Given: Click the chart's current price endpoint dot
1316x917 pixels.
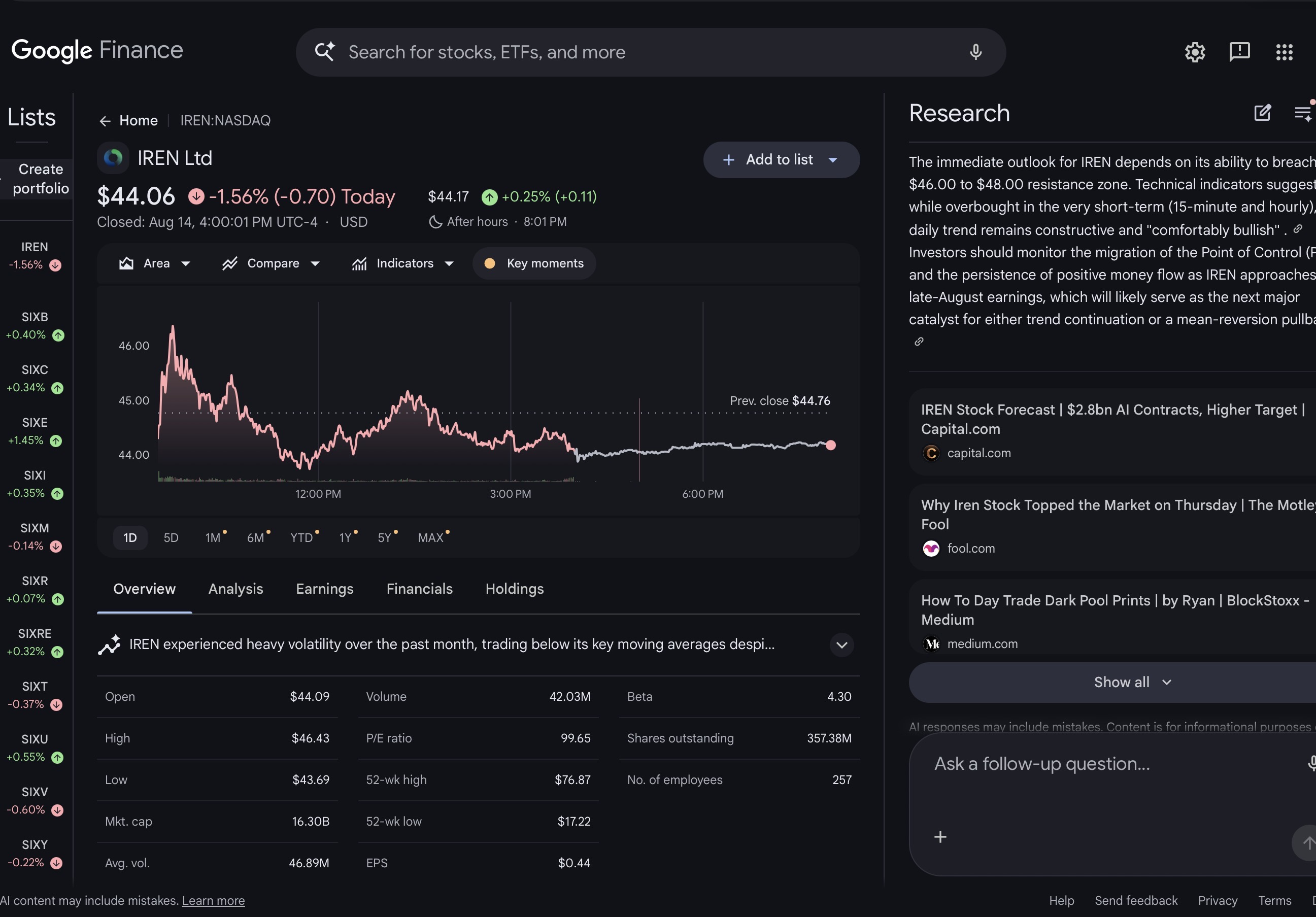Looking at the screenshot, I should [x=830, y=445].
